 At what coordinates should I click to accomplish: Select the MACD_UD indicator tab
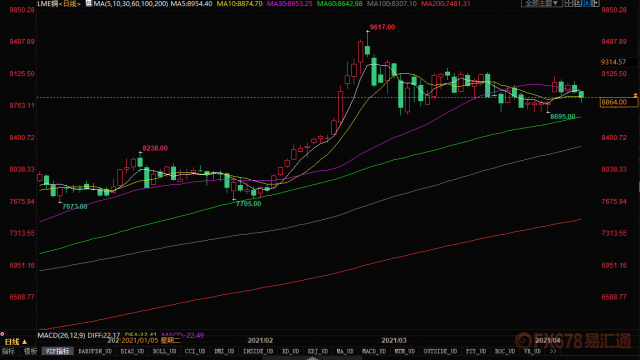coord(374,351)
